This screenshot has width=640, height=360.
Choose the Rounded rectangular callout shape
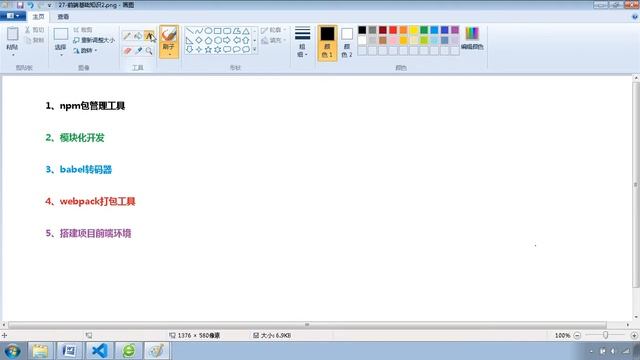pos(227,50)
